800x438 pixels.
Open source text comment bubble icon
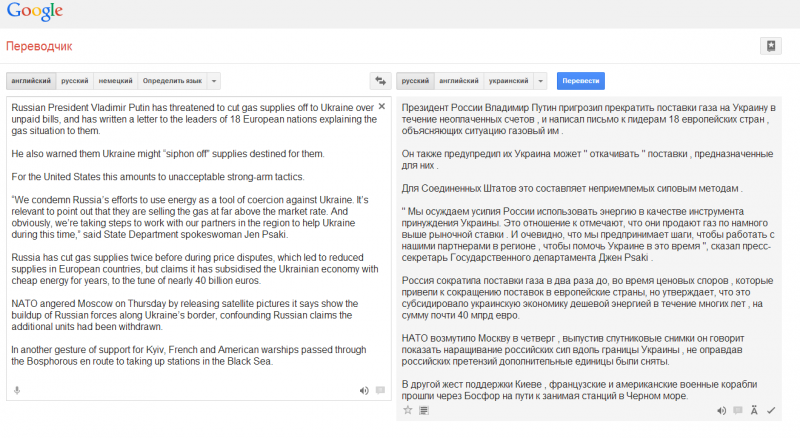pyautogui.click(x=380, y=391)
